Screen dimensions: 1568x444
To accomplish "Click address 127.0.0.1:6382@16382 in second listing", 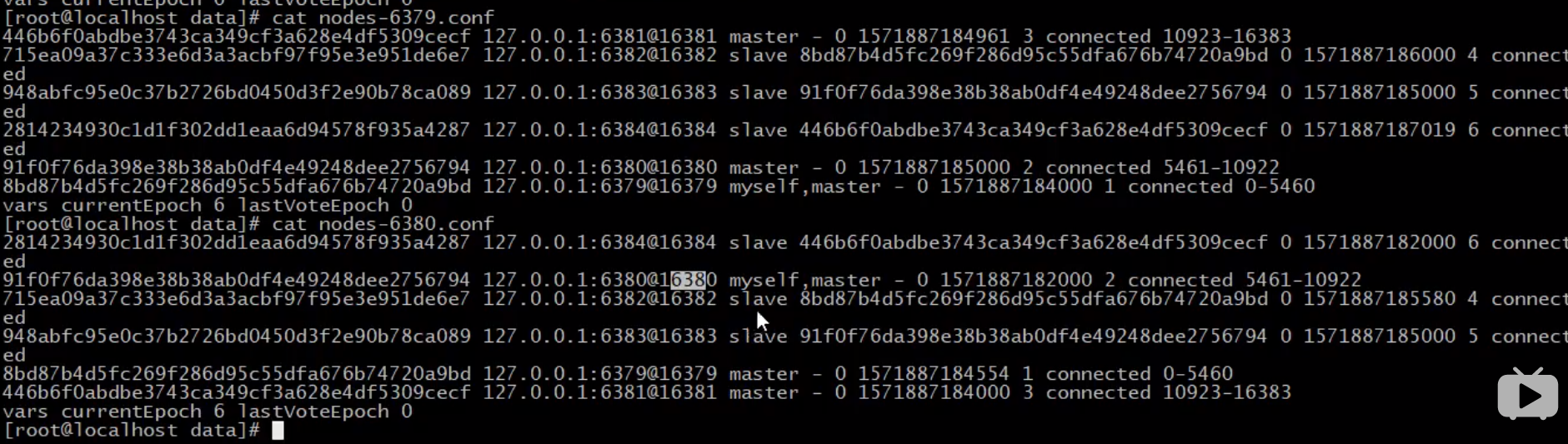I will (599, 298).
